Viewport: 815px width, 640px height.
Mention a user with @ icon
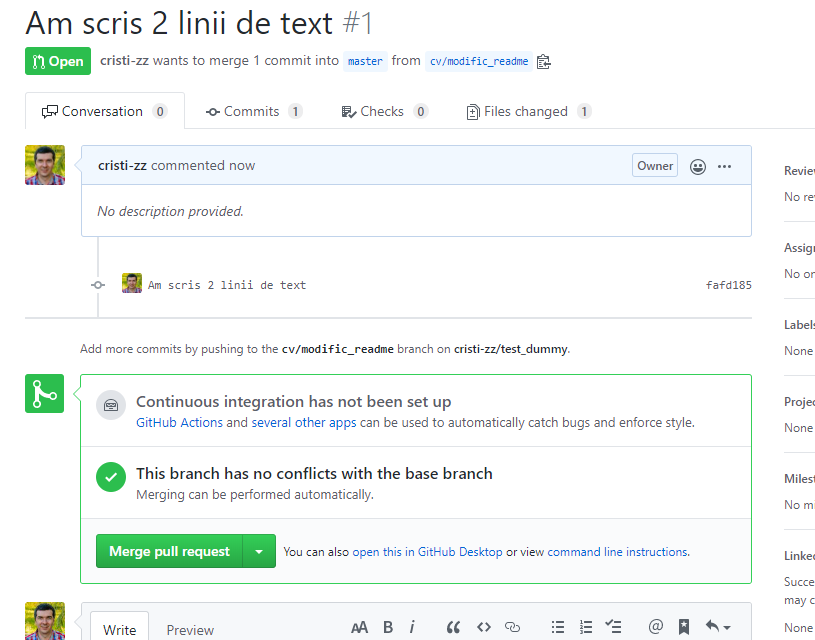coord(656,627)
